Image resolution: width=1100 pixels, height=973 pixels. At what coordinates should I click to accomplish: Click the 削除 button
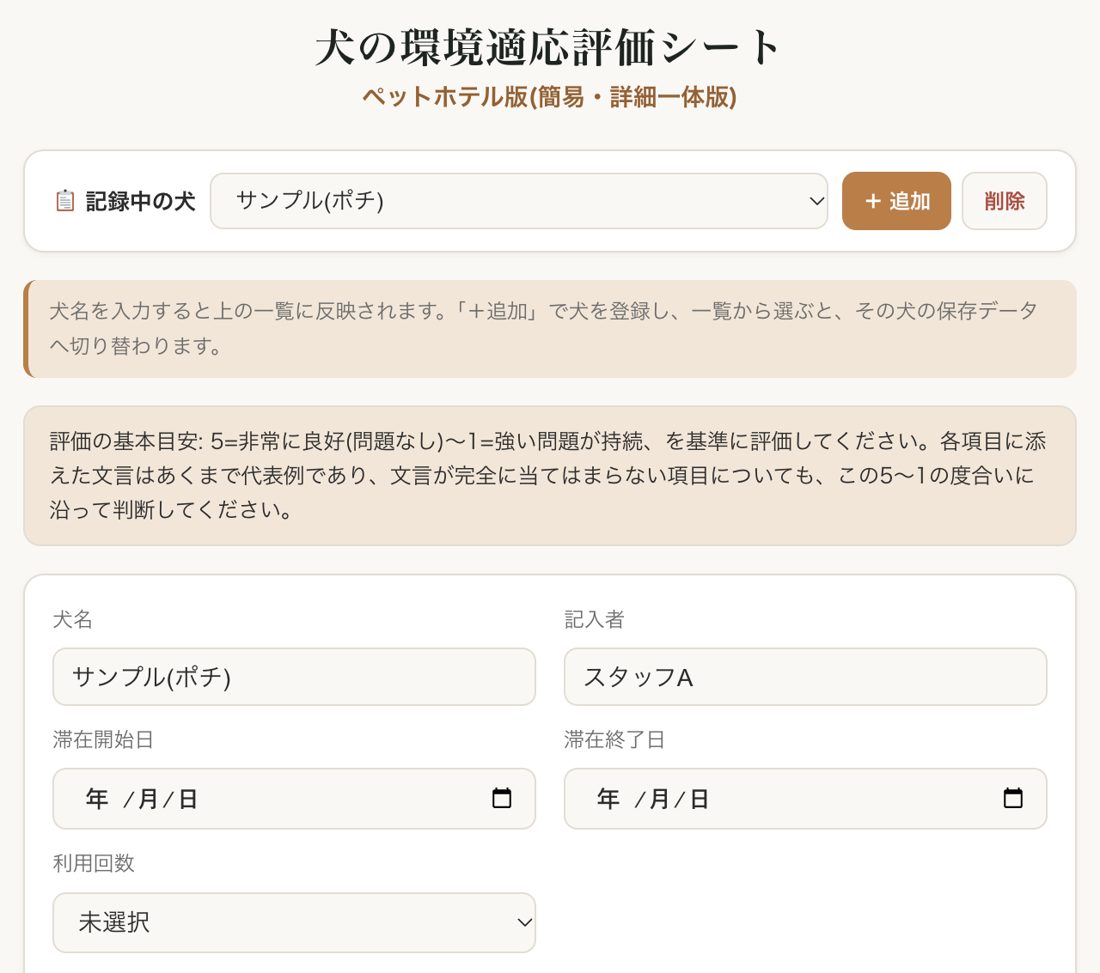[1004, 201]
